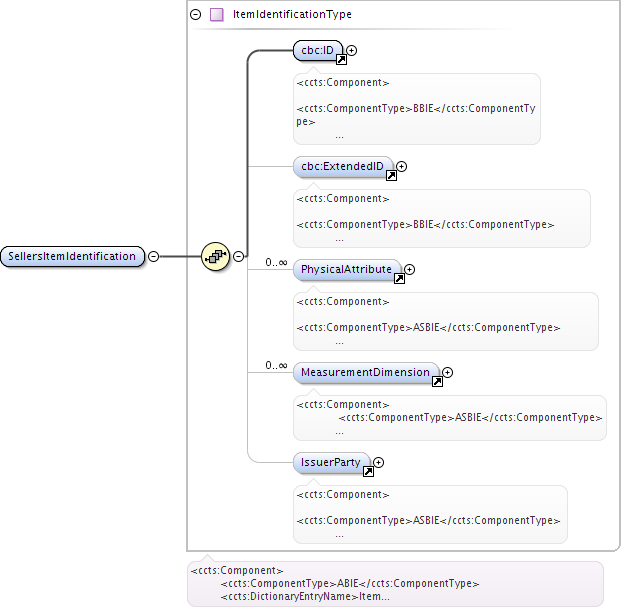Expand the cbc:ExtendedID element
This screenshot has height=610, width=622.
[402, 167]
